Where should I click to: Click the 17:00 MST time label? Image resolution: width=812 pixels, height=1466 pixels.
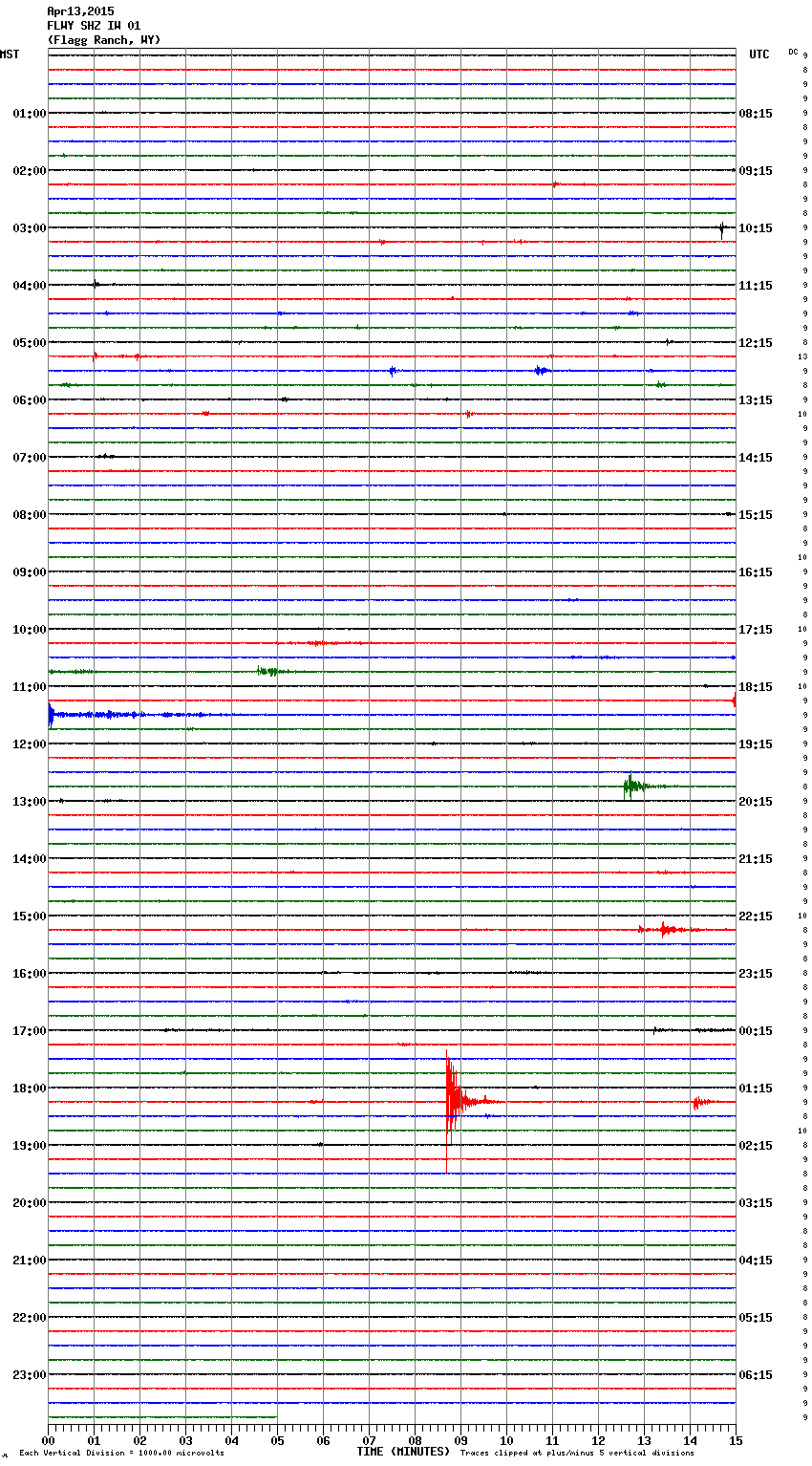[29, 1031]
